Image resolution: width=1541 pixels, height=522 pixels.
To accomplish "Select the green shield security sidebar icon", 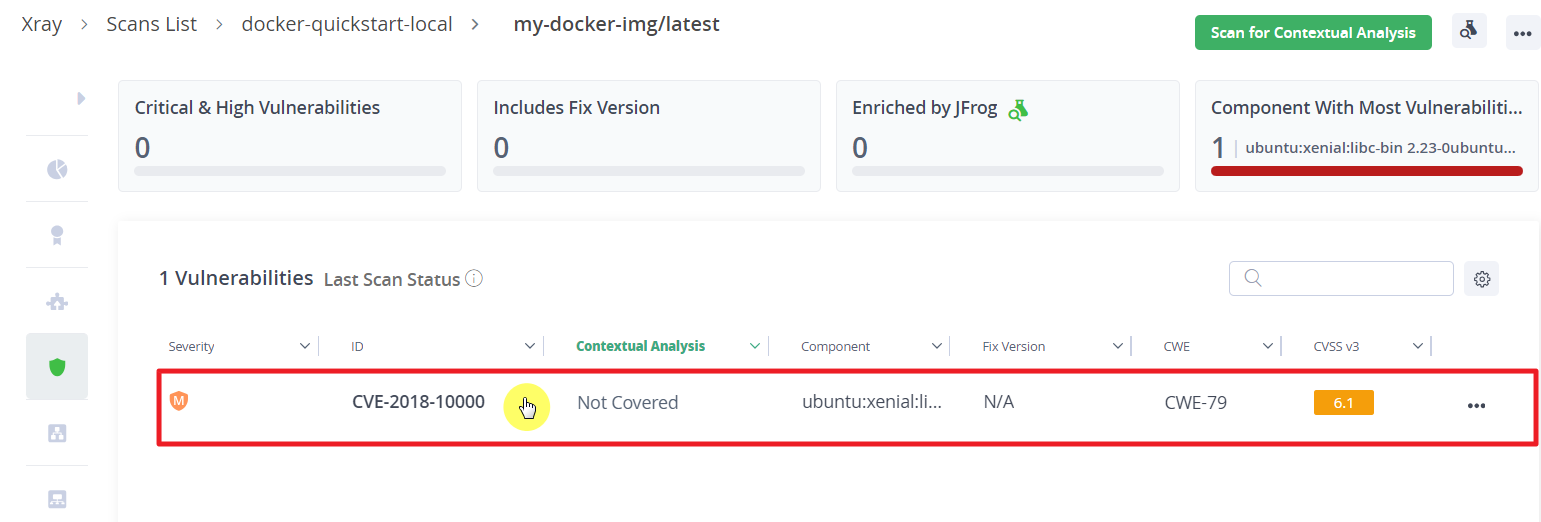I will (x=57, y=367).
